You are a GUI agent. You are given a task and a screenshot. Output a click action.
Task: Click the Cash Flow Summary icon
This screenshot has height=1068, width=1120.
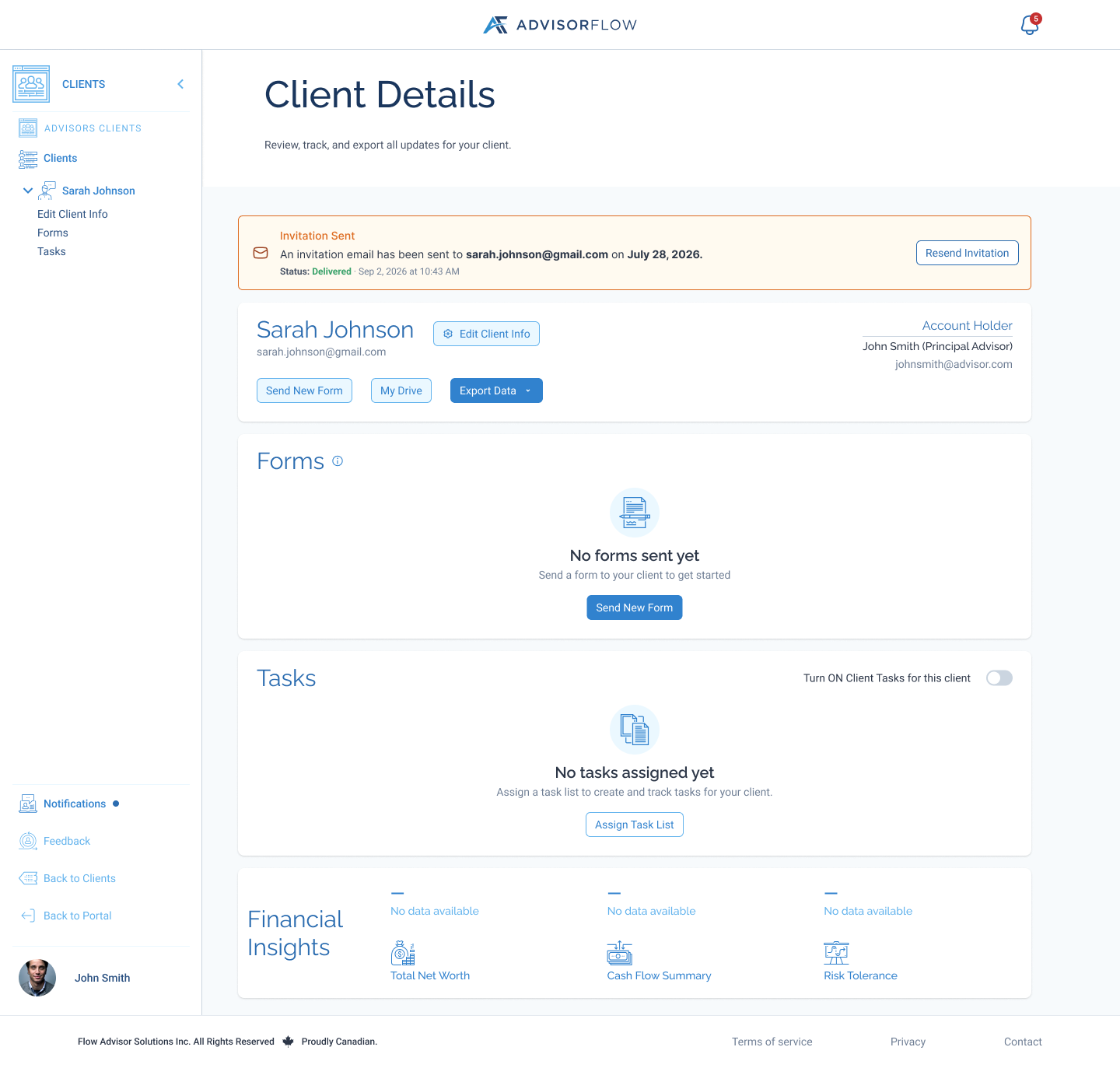pyautogui.click(x=620, y=953)
